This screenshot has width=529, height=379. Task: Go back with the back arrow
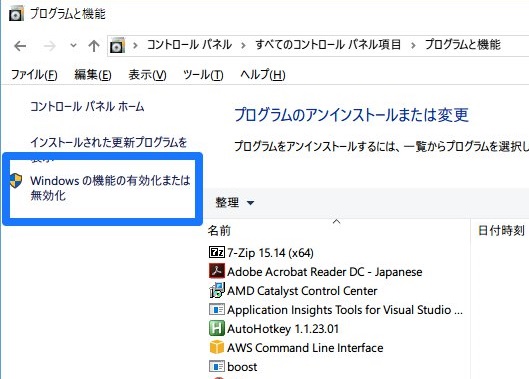coord(20,46)
